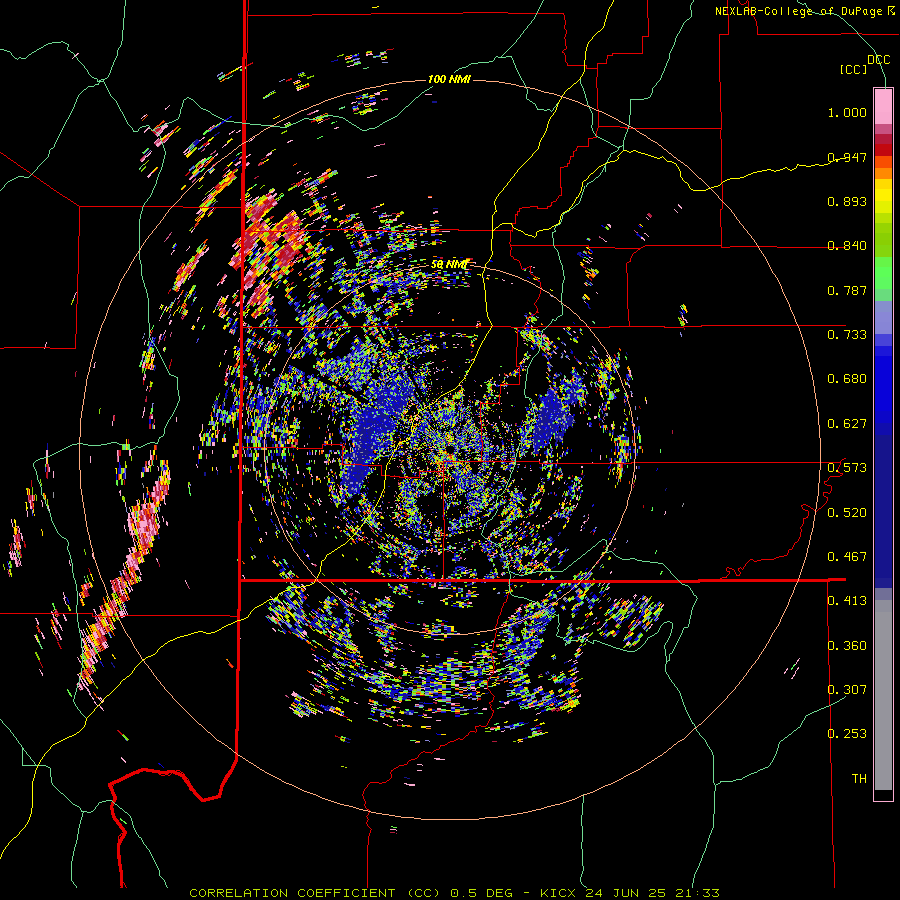Click the 0.573 scale value
This screenshot has height=900, width=900.
click(847, 468)
